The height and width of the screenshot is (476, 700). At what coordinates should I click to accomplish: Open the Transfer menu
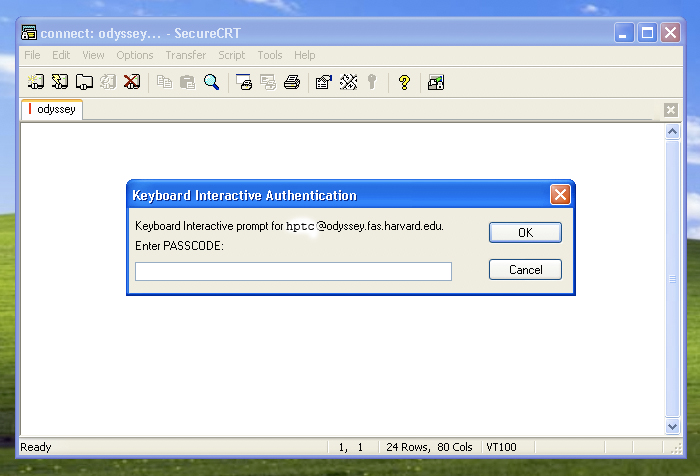(x=186, y=55)
